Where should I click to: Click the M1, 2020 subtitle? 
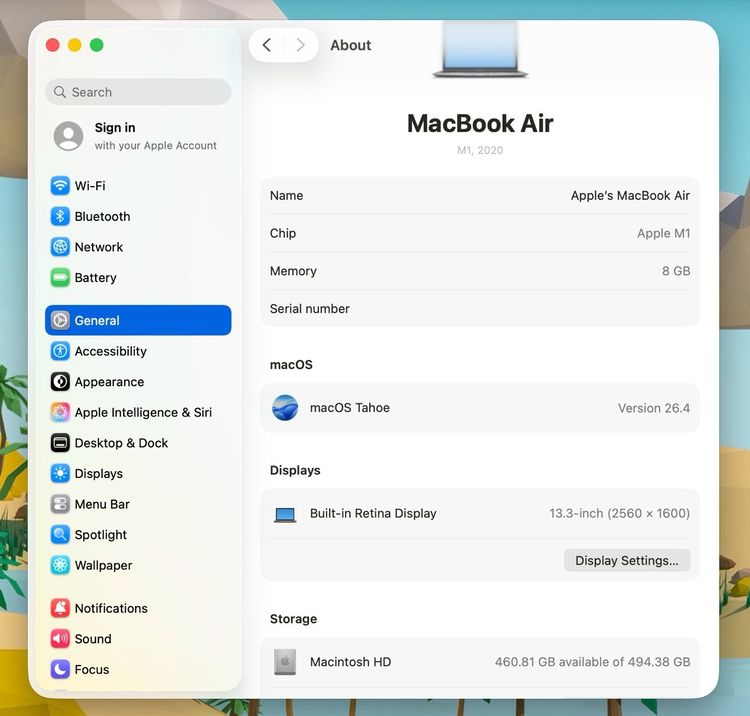pyautogui.click(x=480, y=150)
